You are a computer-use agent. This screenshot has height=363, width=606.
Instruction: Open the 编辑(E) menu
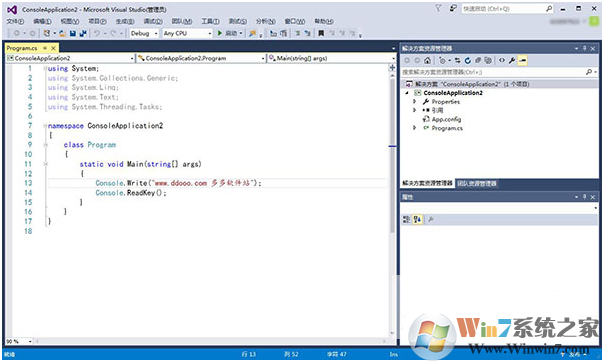click(x=42, y=21)
